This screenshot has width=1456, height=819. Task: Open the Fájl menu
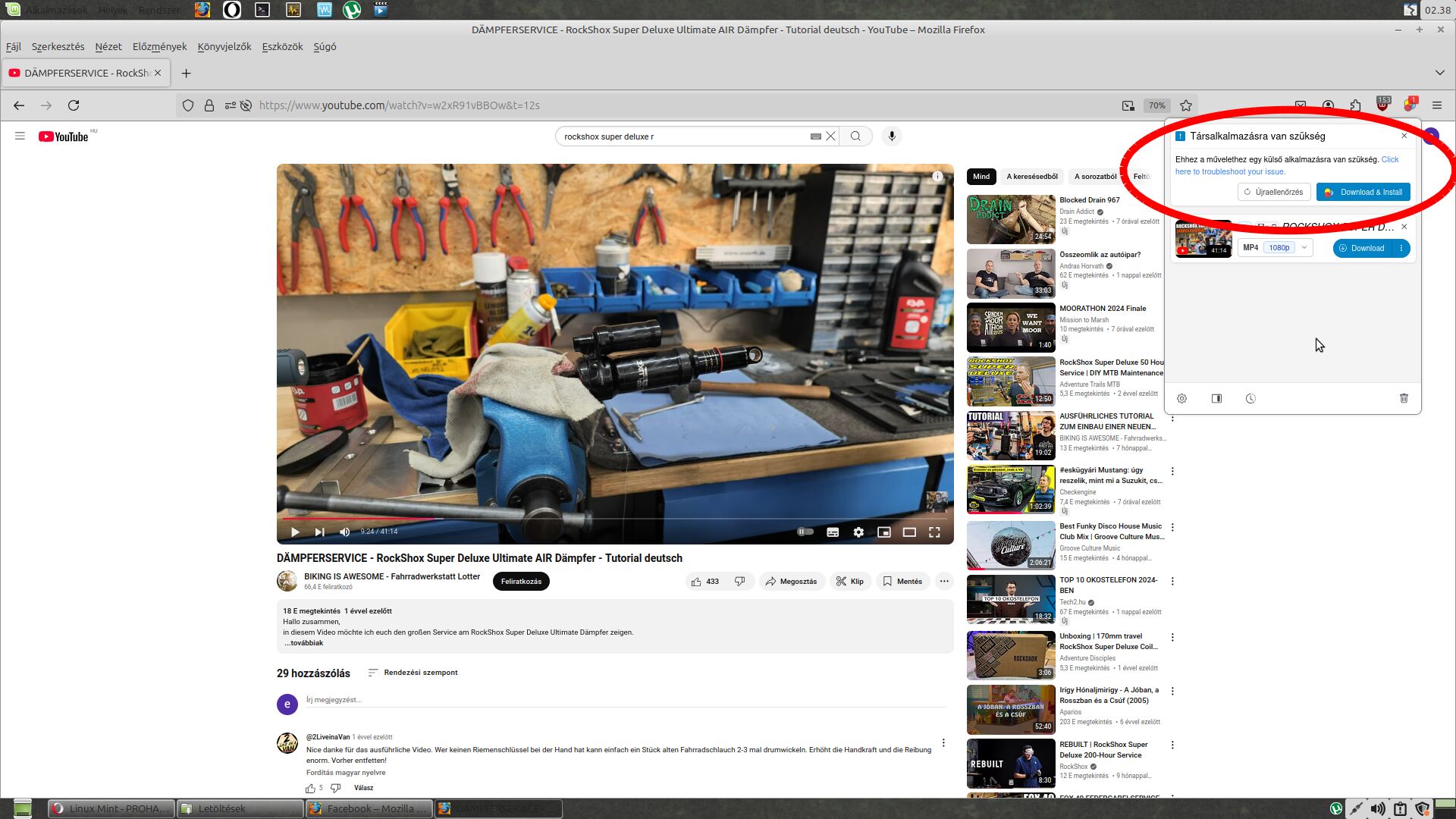14,46
